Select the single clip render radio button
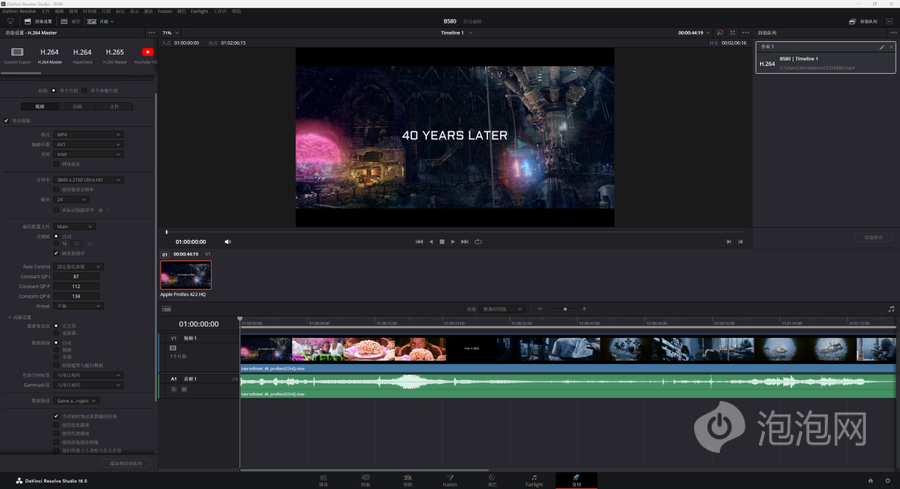The width and height of the screenshot is (900, 489). point(54,90)
